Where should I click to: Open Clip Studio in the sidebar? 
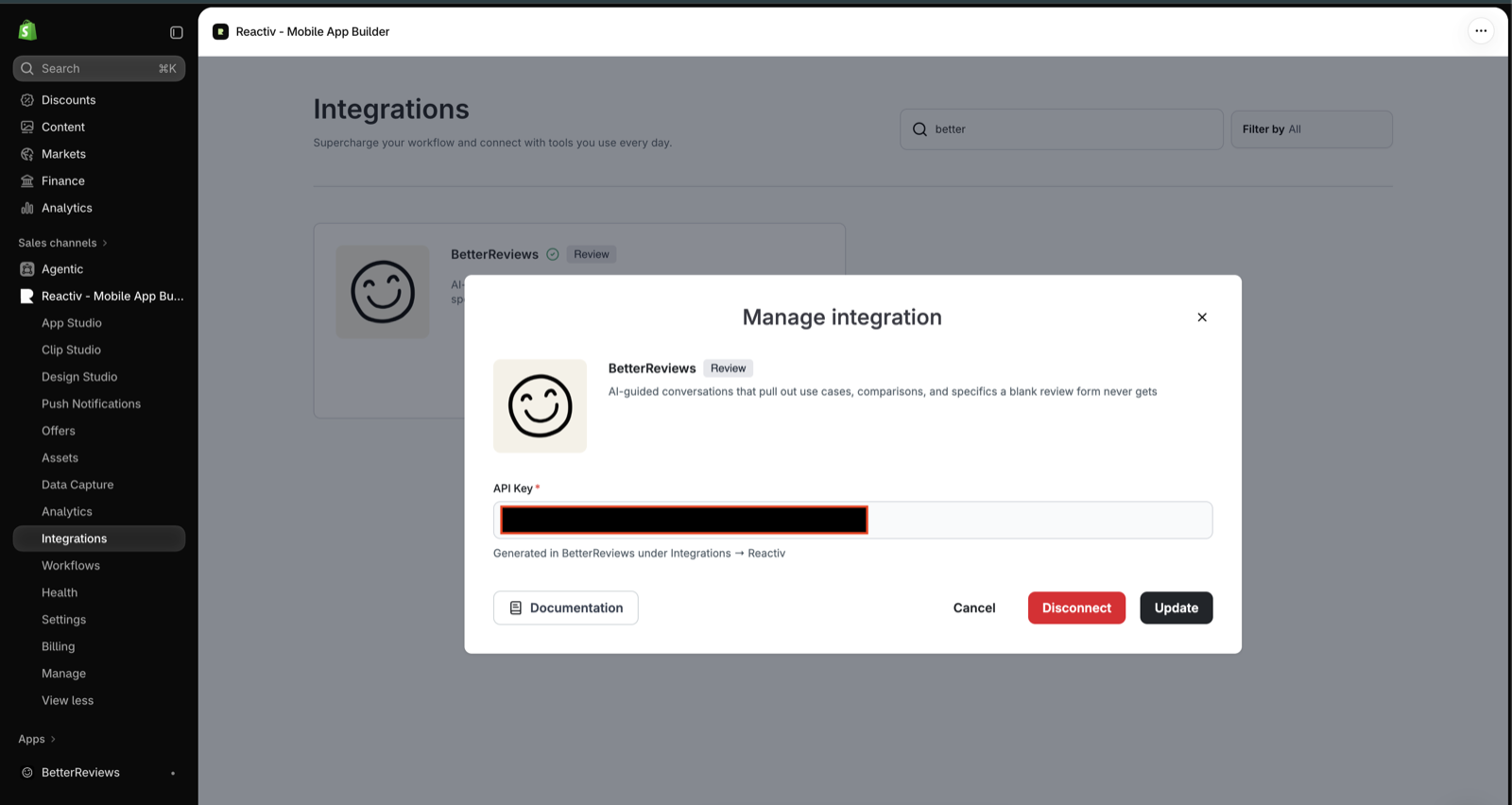point(71,350)
